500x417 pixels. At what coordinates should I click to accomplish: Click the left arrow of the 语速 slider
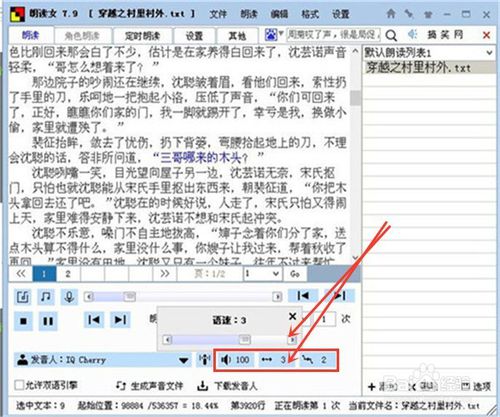coord(168,340)
